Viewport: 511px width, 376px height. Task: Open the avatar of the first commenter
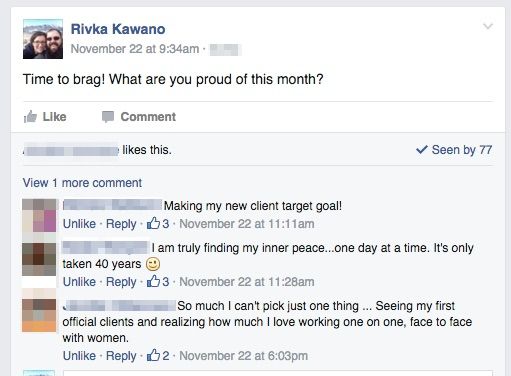(x=39, y=215)
